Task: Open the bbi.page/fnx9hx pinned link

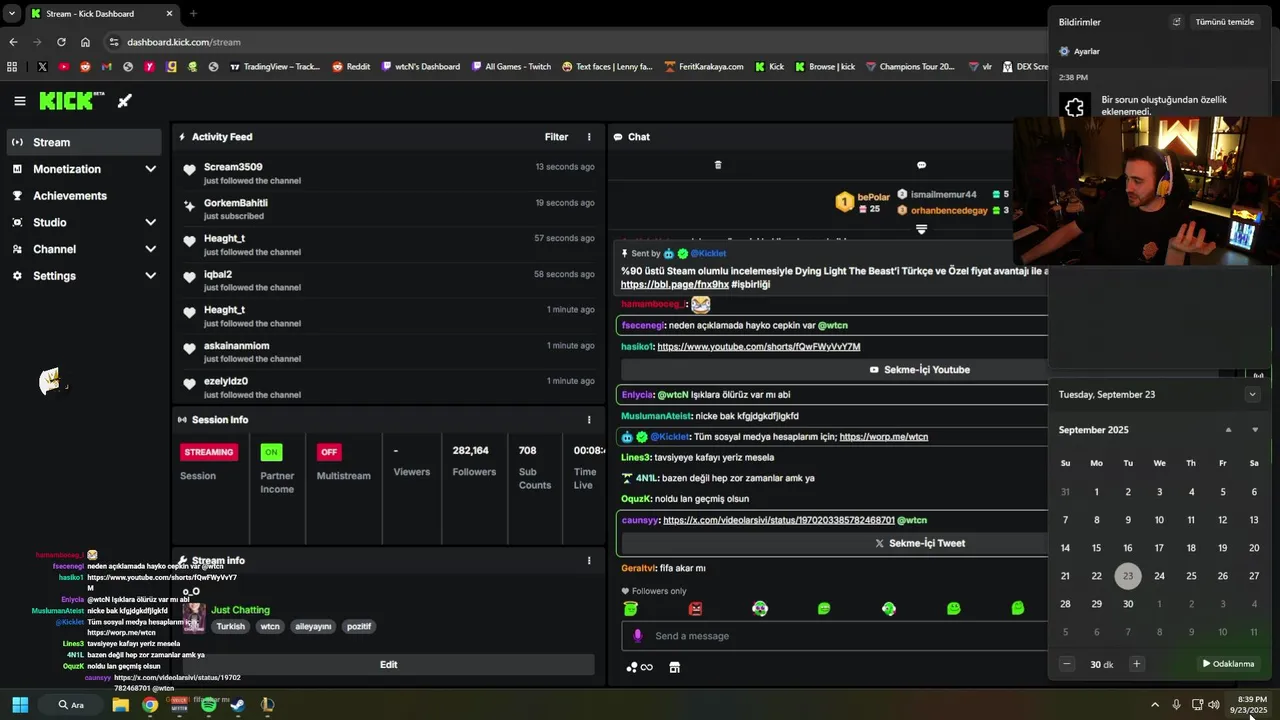Action: [x=675, y=285]
